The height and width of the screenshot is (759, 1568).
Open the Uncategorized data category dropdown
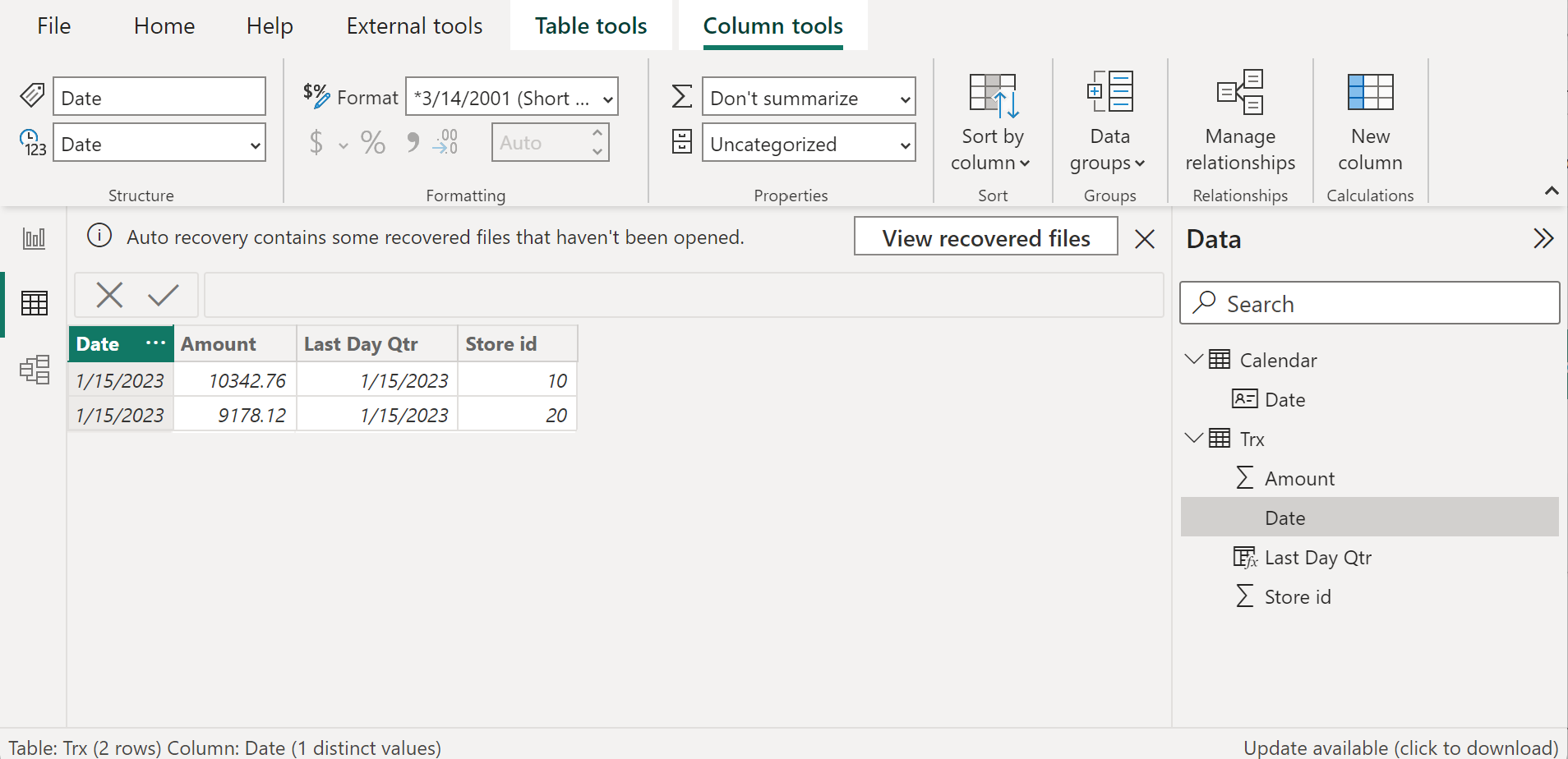click(809, 143)
